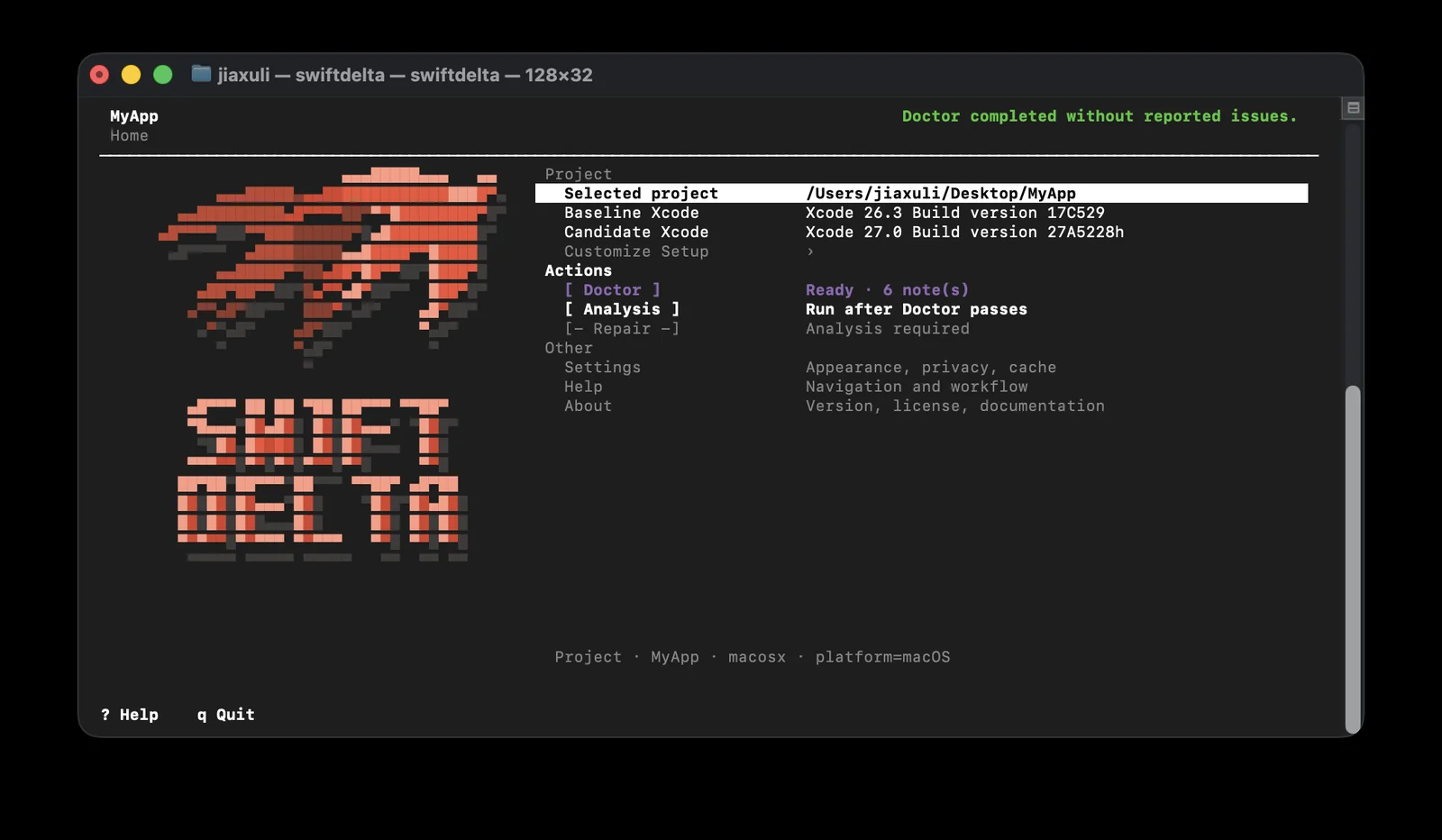Run the Doctor action

(612, 289)
